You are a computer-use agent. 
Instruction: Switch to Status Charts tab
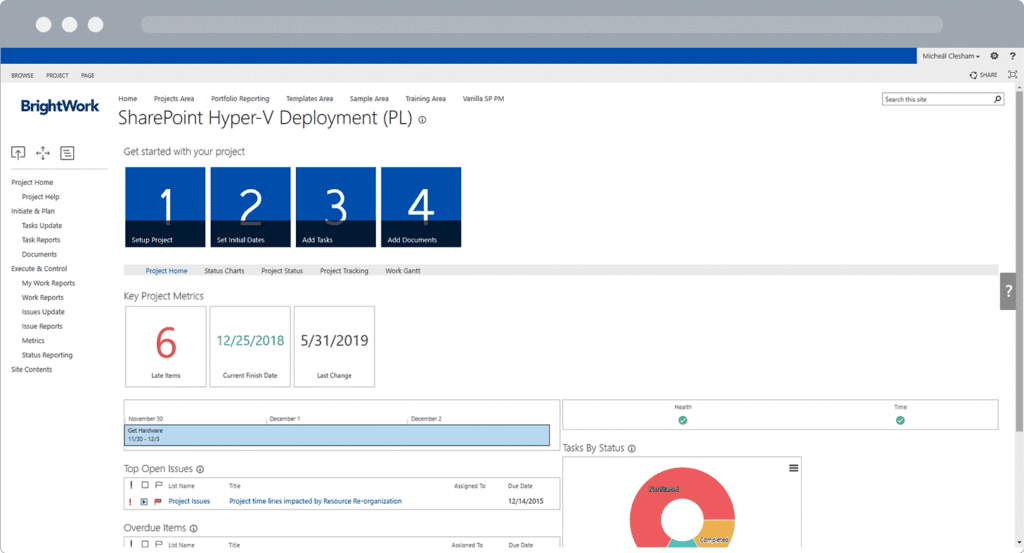224,271
